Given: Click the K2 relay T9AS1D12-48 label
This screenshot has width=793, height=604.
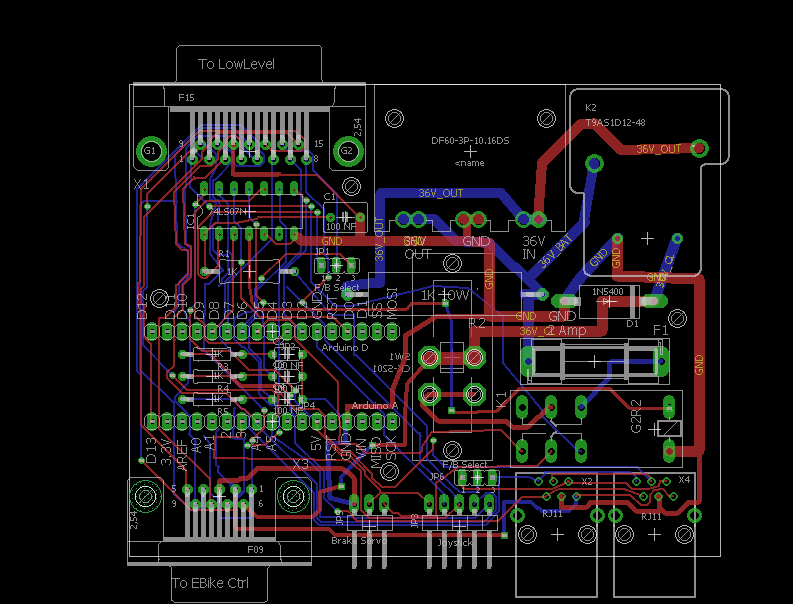Looking at the screenshot, I should [615, 122].
